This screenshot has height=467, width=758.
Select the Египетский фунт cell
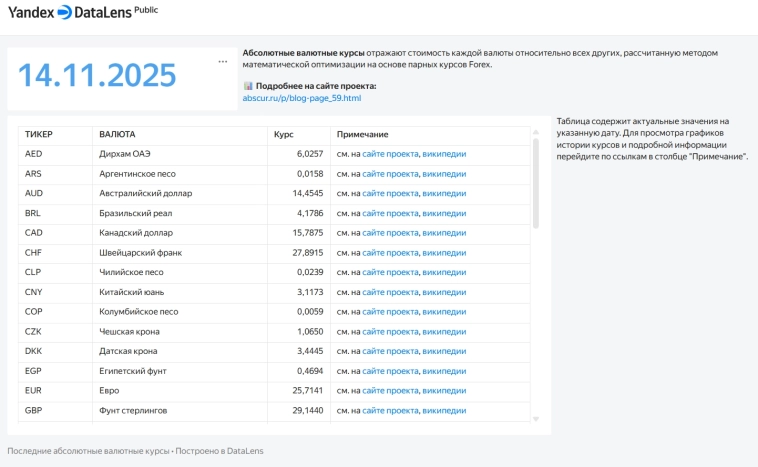[x=180, y=371]
